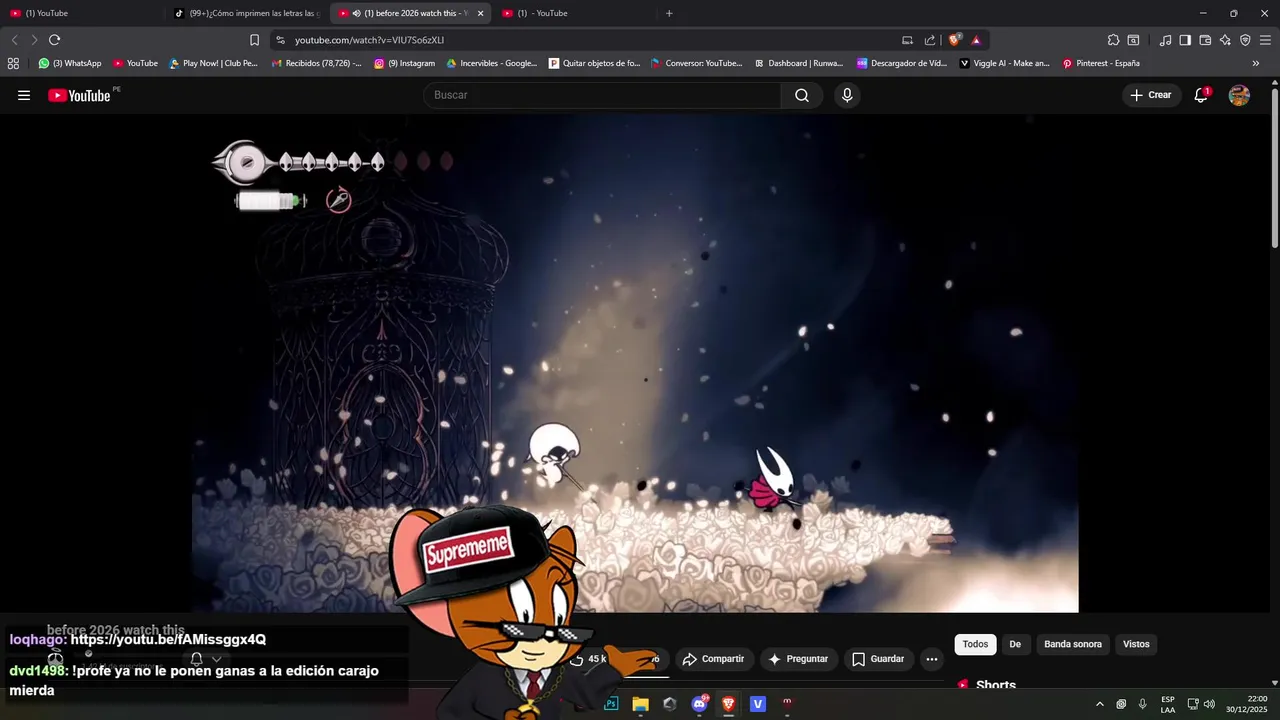This screenshot has height=720, width=1280.
Task: Open the Brave VPN shield icon
Action: point(1245,40)
